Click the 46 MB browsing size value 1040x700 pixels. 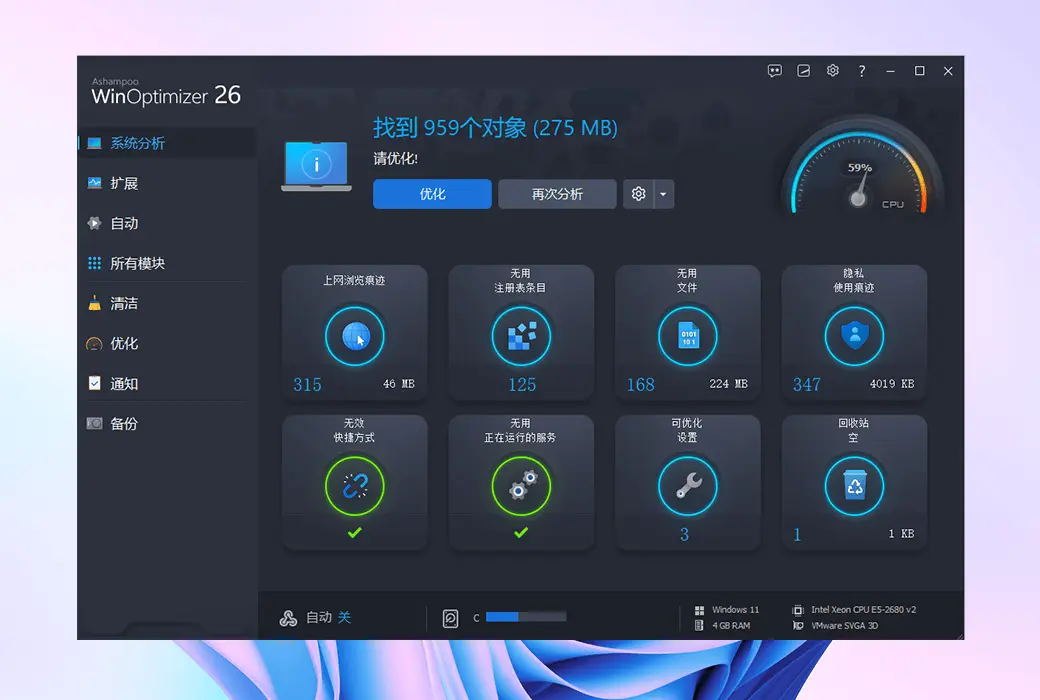pyautogui.click(x=399, y=384)
